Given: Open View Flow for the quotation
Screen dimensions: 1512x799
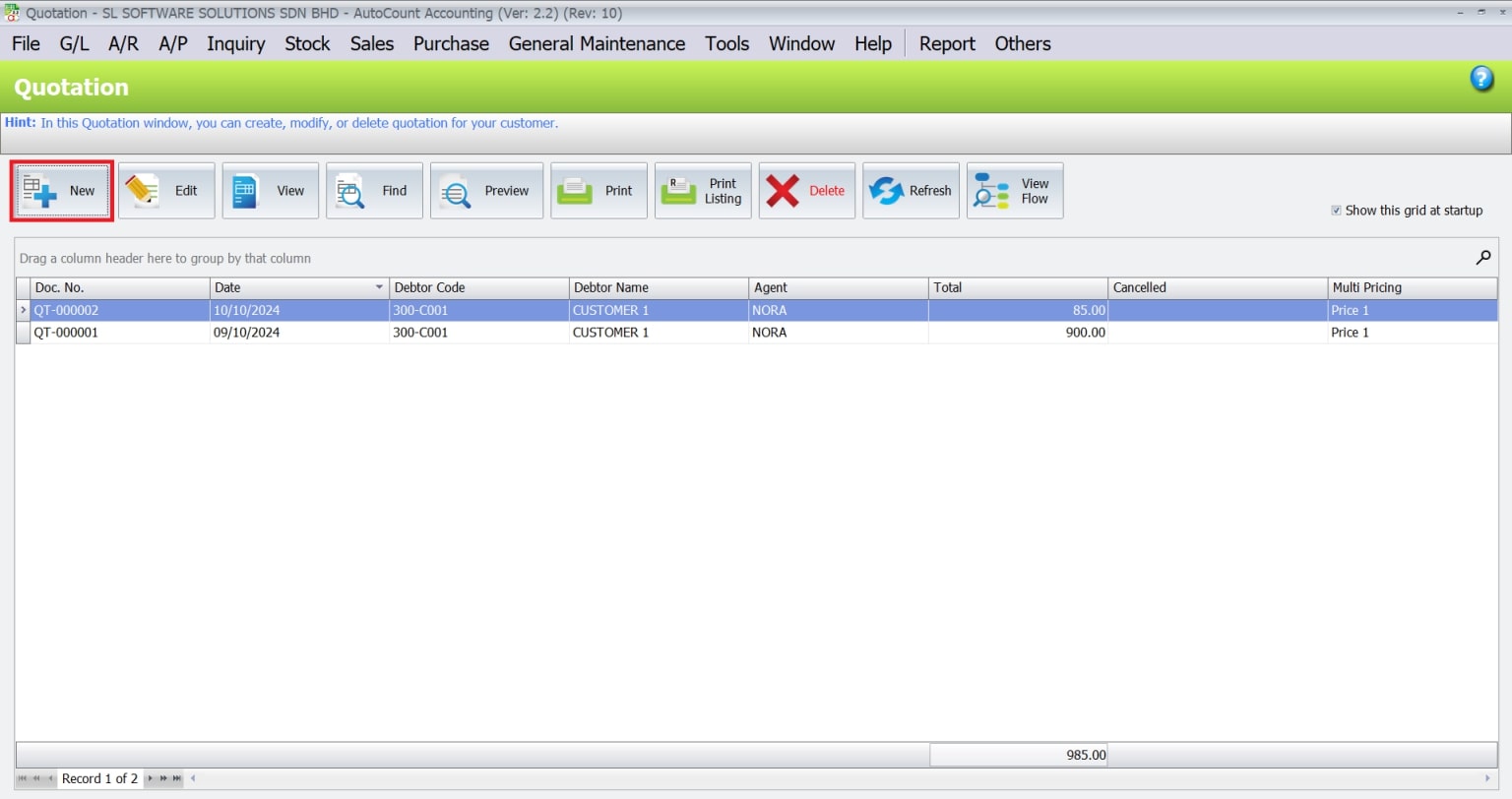Looking at the screenshot, I should [x=1015, y=190].
